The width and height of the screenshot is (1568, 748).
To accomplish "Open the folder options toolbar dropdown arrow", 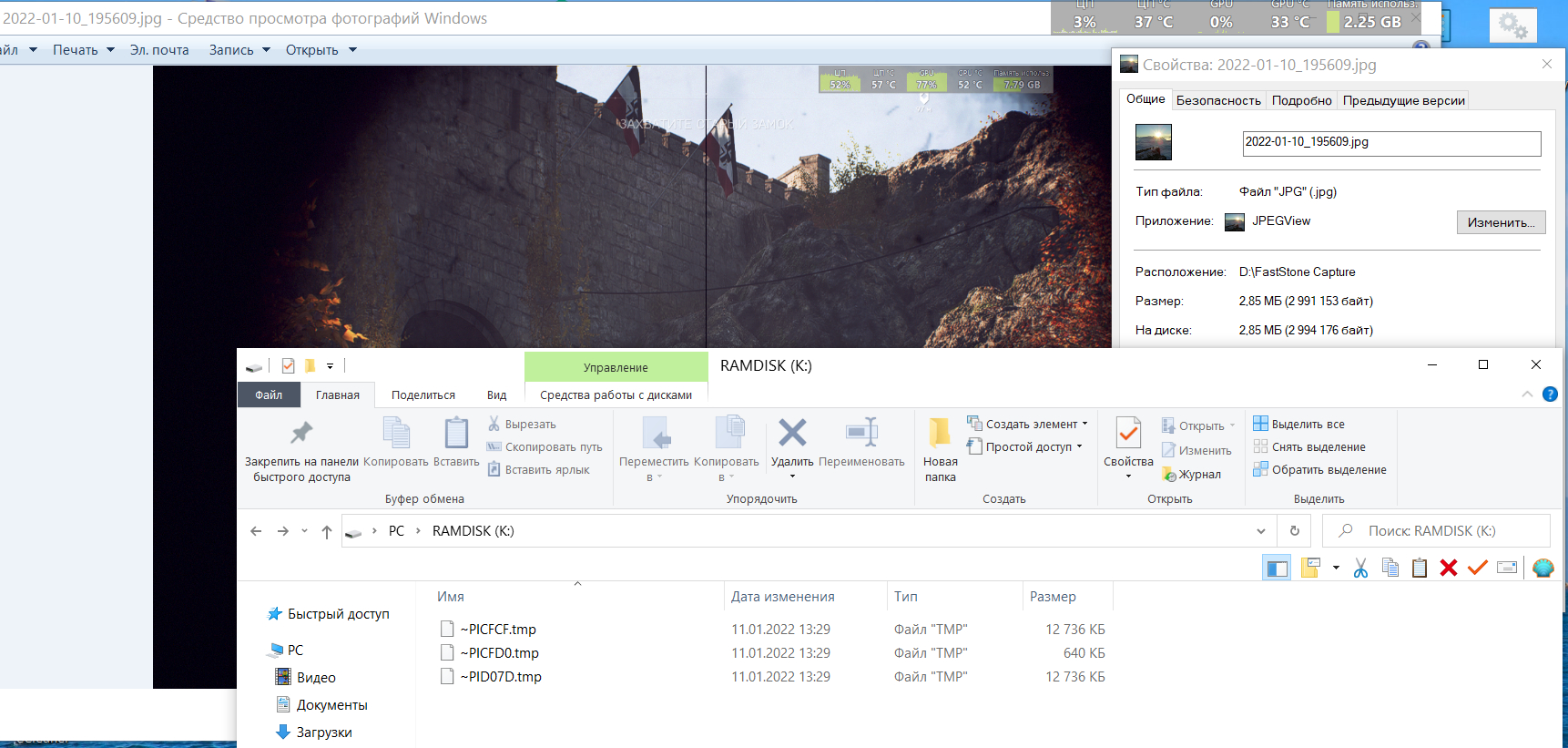I will (1336, 568).
